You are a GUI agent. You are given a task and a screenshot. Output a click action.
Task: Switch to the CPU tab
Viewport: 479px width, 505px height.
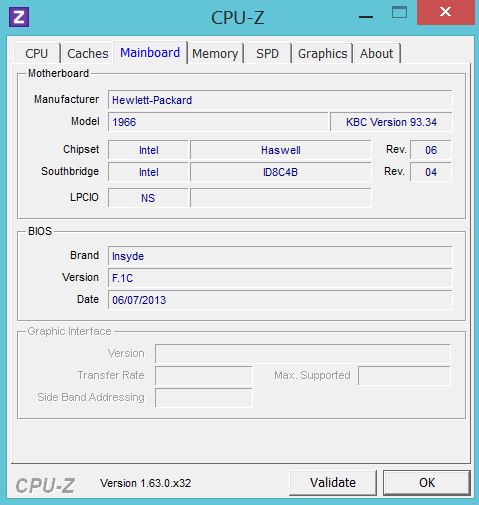[x=37, y=54]
